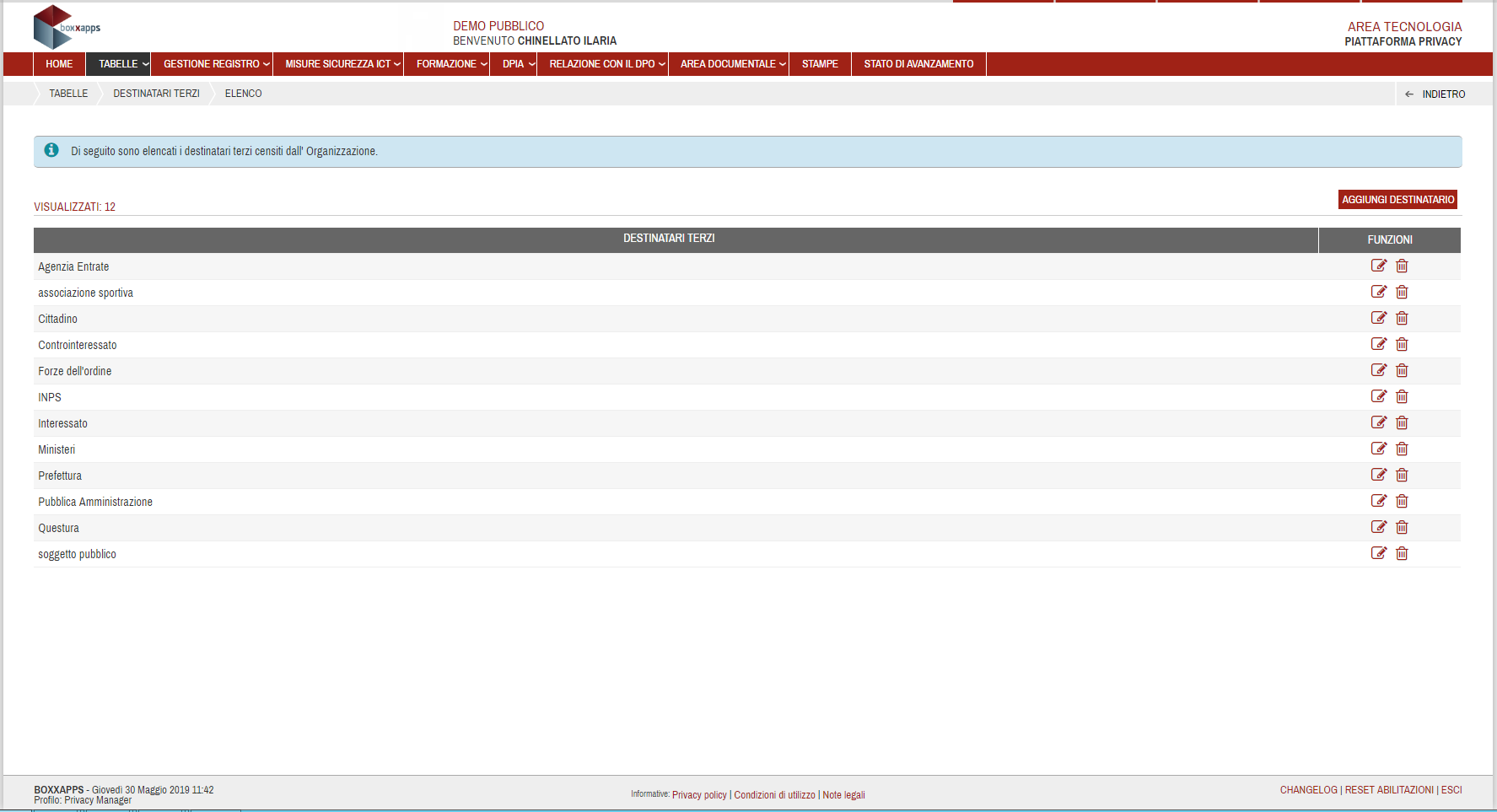Screen dimensions: 1497x812
Task: Delete the Ministeri recipient
Action: coord(1402,449)
